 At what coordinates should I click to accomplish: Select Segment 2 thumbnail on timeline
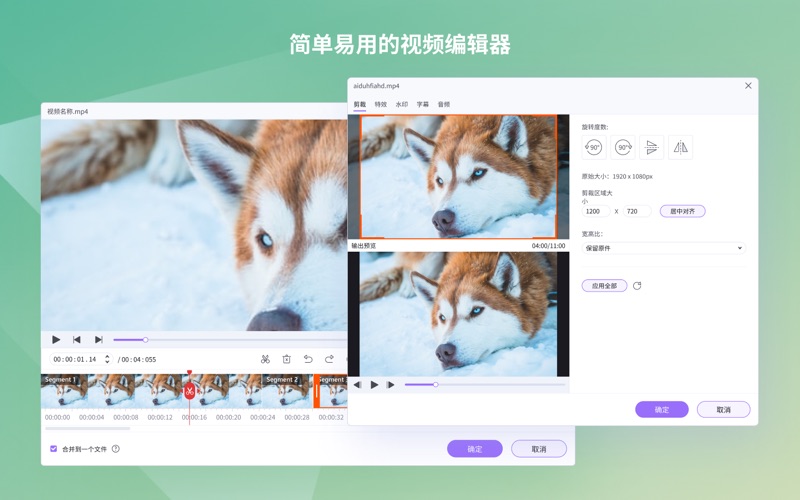point(286,391)
